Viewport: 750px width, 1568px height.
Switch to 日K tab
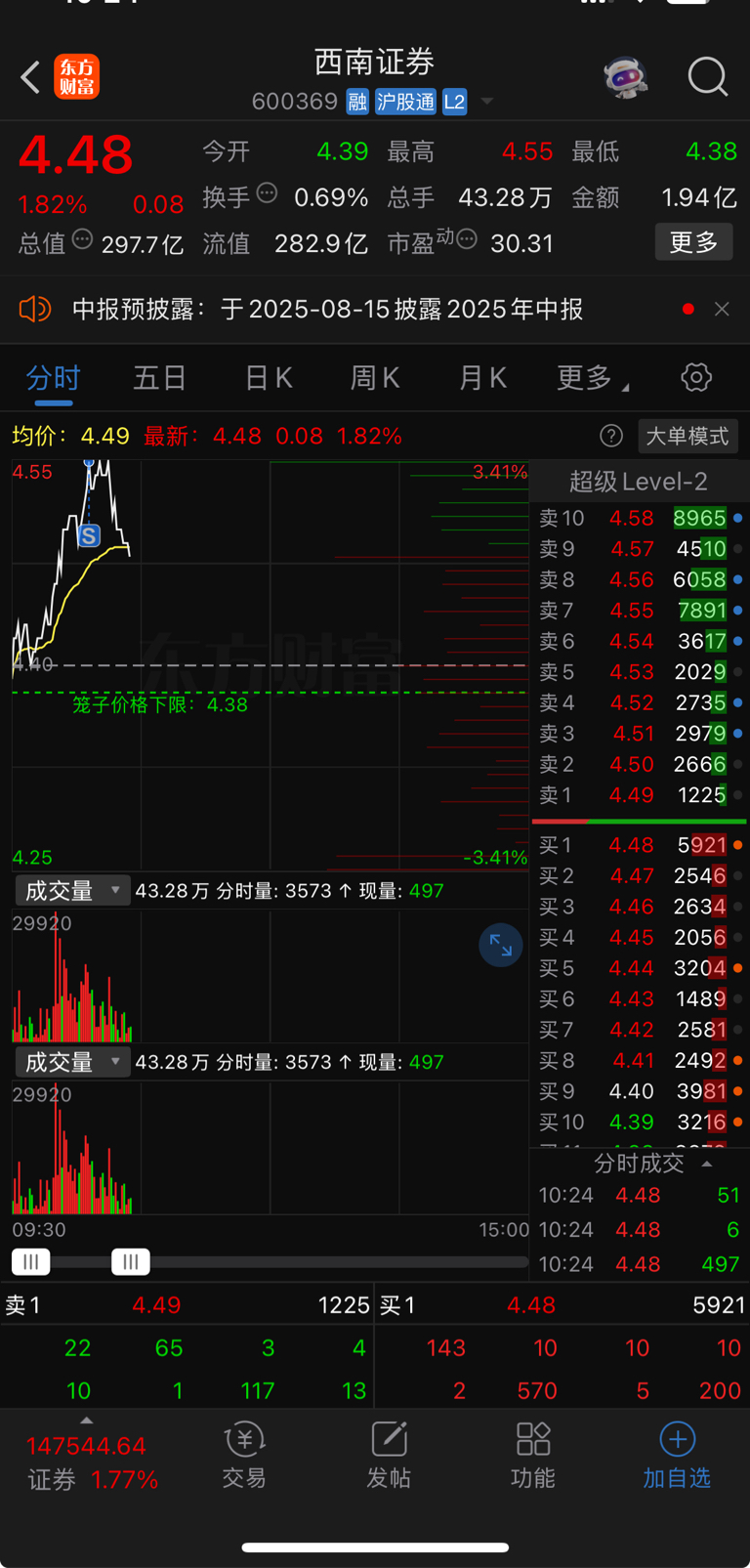[x=269, y=378]
